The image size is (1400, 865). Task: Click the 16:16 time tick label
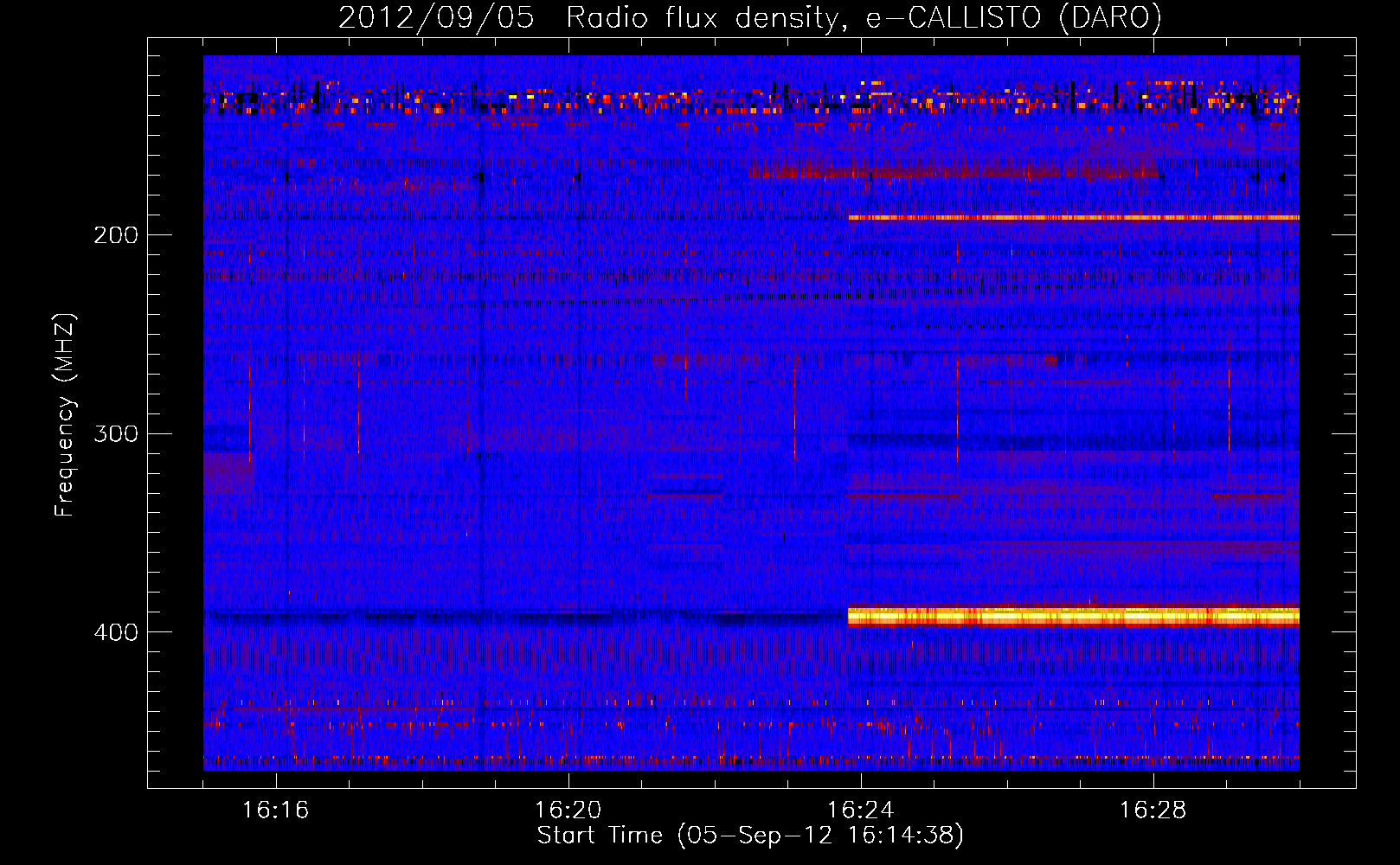pyautogui.click(x=275, y=810)
